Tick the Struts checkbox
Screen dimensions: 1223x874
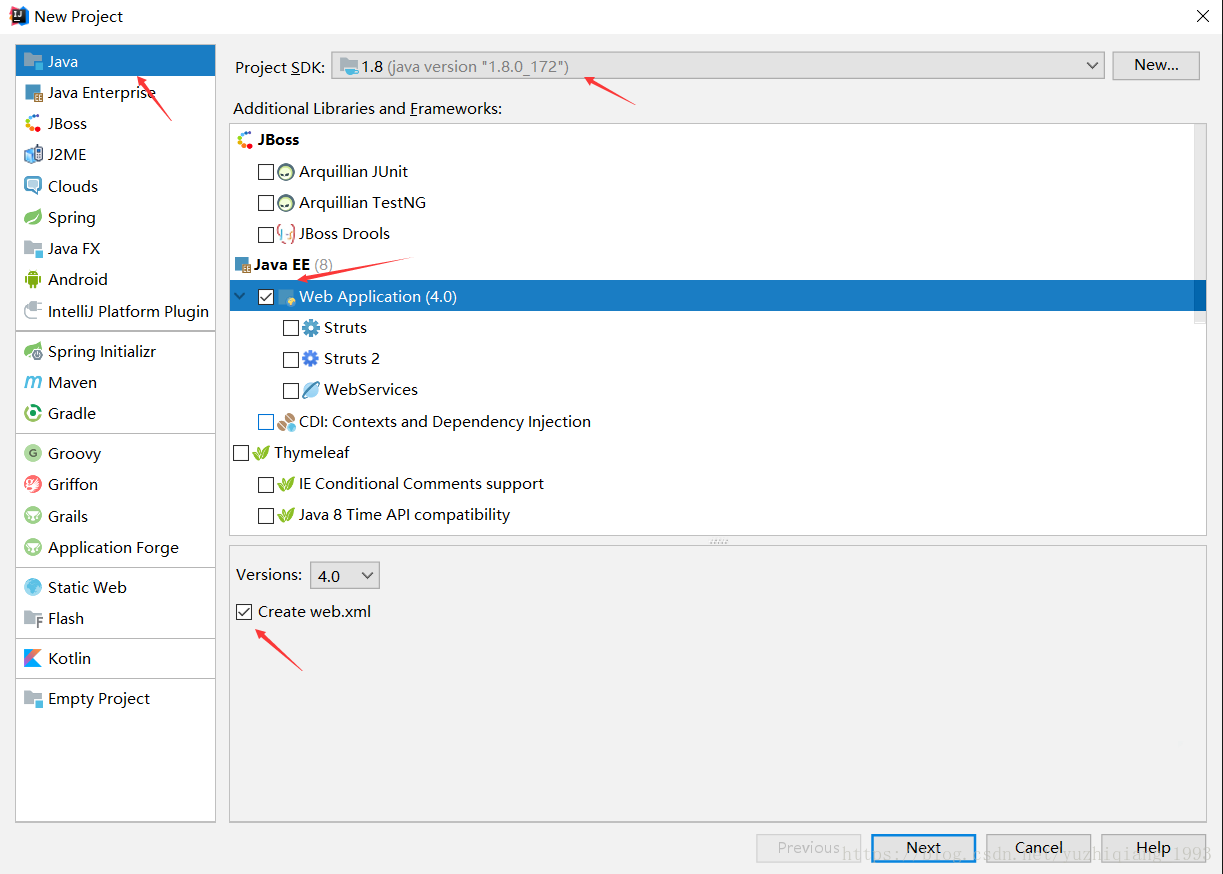pyautogui.click(x=291, y=328)
